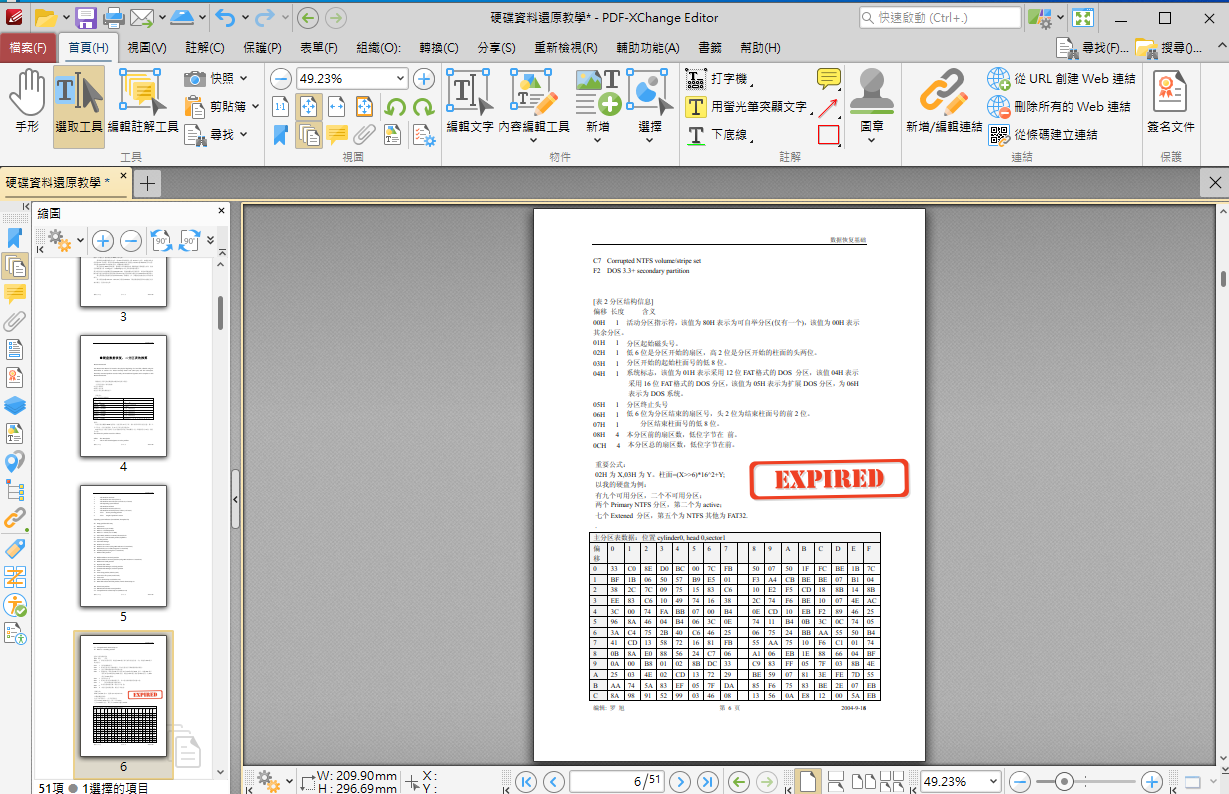
Task: Open the 剪貼簿 clipboard dropdown
Action: 254,106
